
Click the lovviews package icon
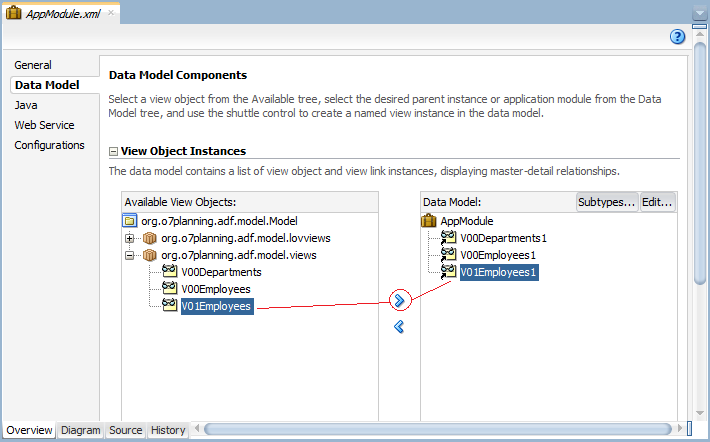pos(149,238)
